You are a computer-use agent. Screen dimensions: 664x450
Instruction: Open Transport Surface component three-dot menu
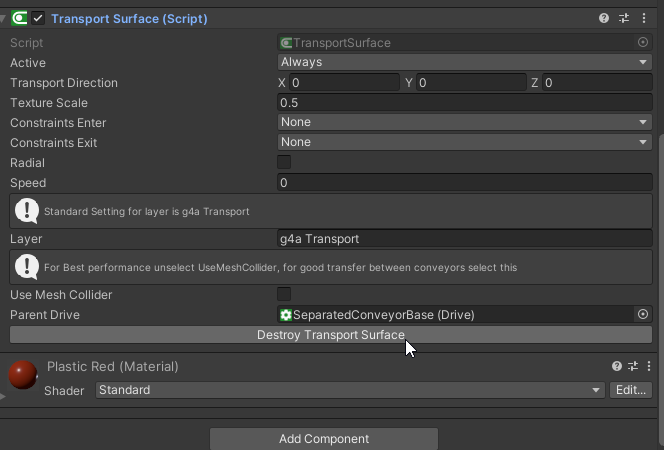tap(644, 18)
